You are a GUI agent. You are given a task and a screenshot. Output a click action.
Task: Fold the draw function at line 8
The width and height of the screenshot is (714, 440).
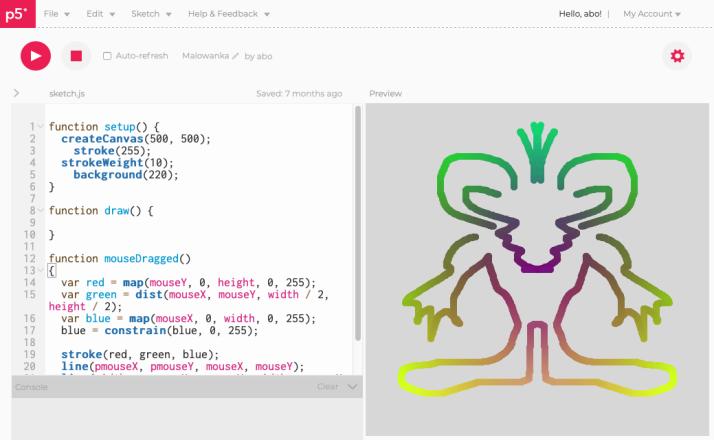[x=41, y=210]
